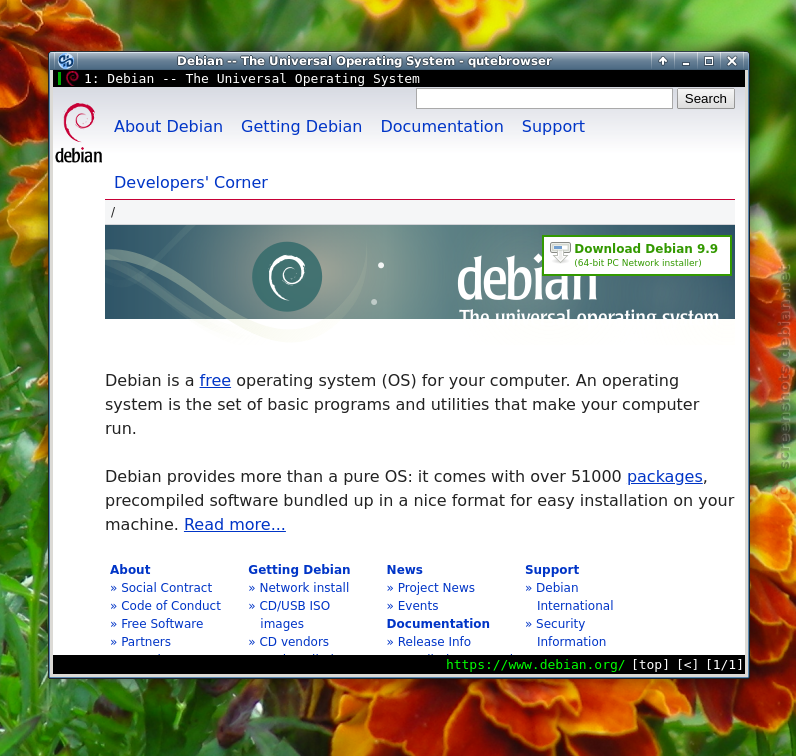Close the qutebrowser window

[732, 61]
